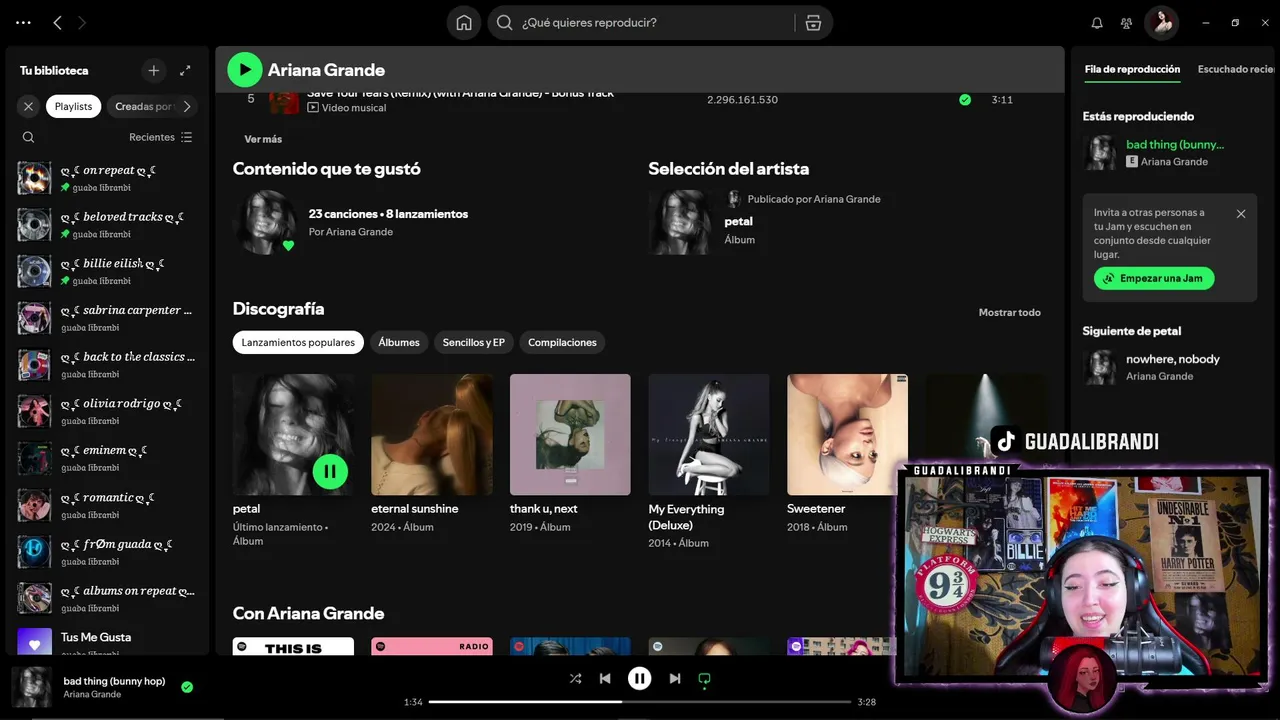Create a playlist with the plus icon
Image resolution: width=1280 pixels, height=720 pixels.
point(153,70)
